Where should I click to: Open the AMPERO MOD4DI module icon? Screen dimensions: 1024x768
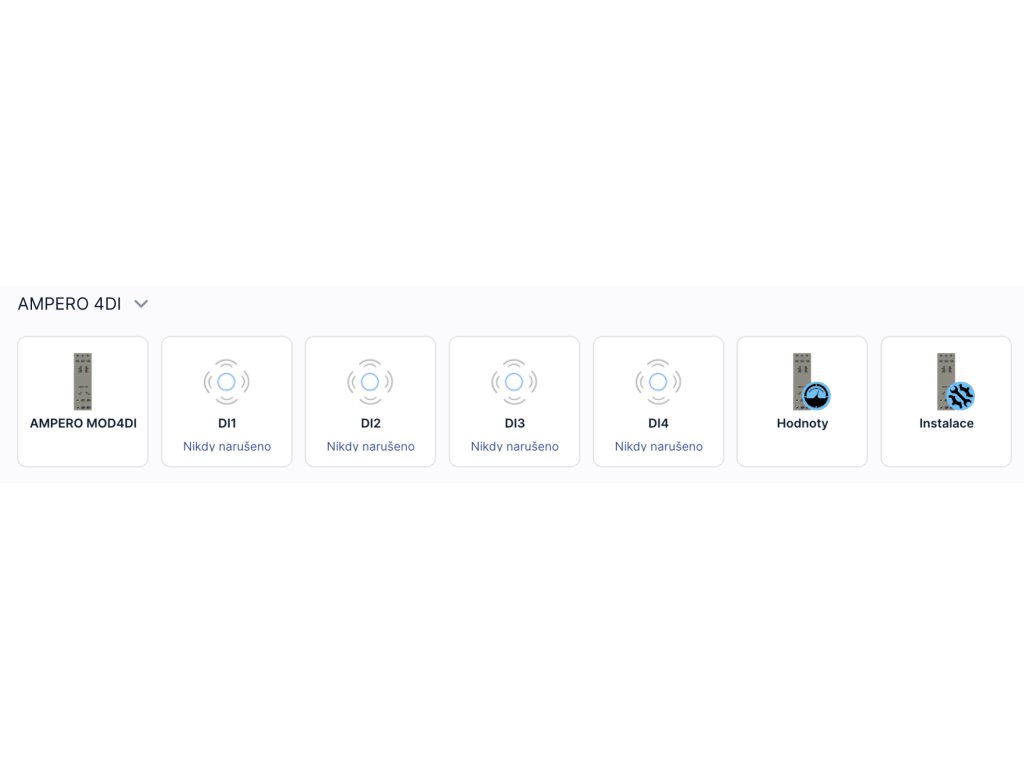pyautogui.click(x=83, y=381)
